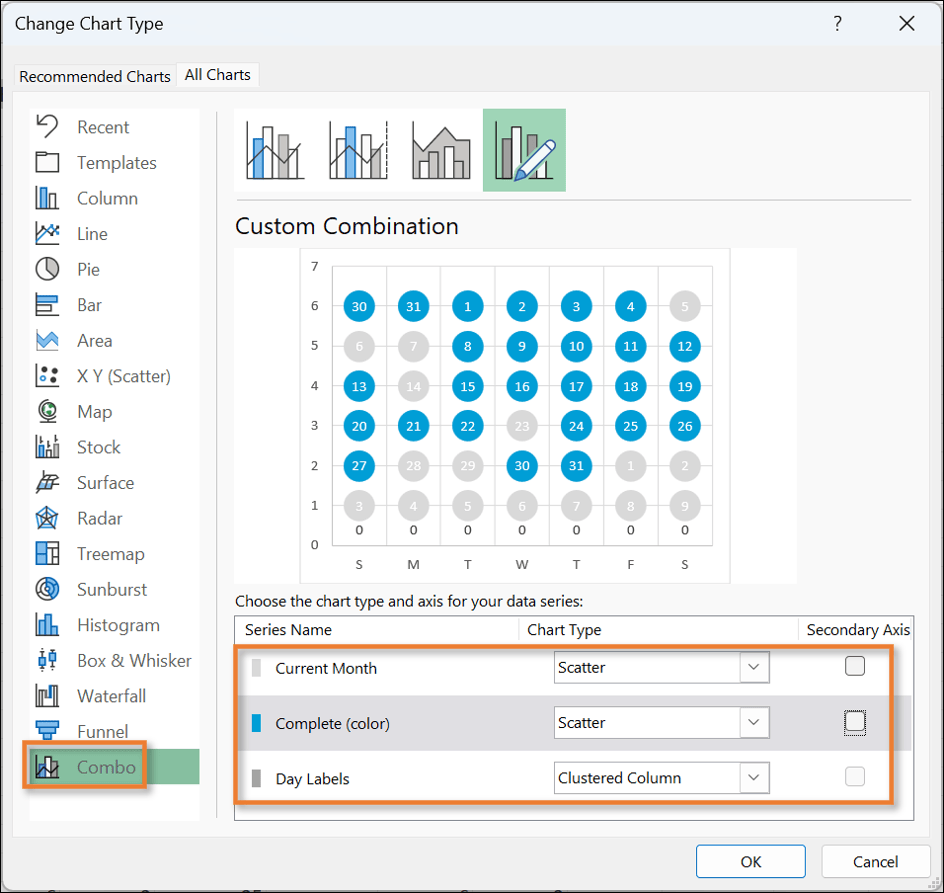Confirm with the OK button
The width and height of the screenshot is (944, 893).
(751, 862)
